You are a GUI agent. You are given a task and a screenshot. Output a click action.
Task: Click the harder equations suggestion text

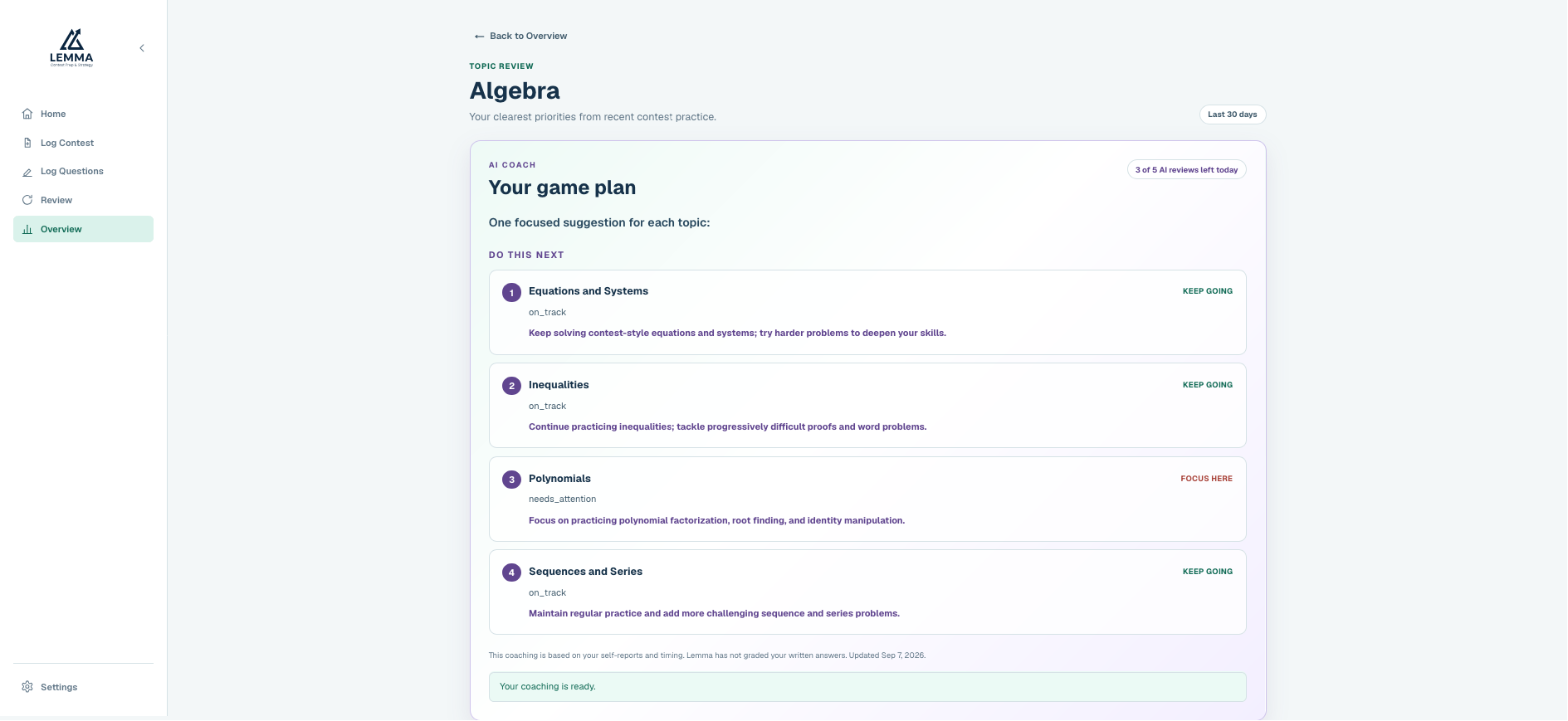(737, 334)
